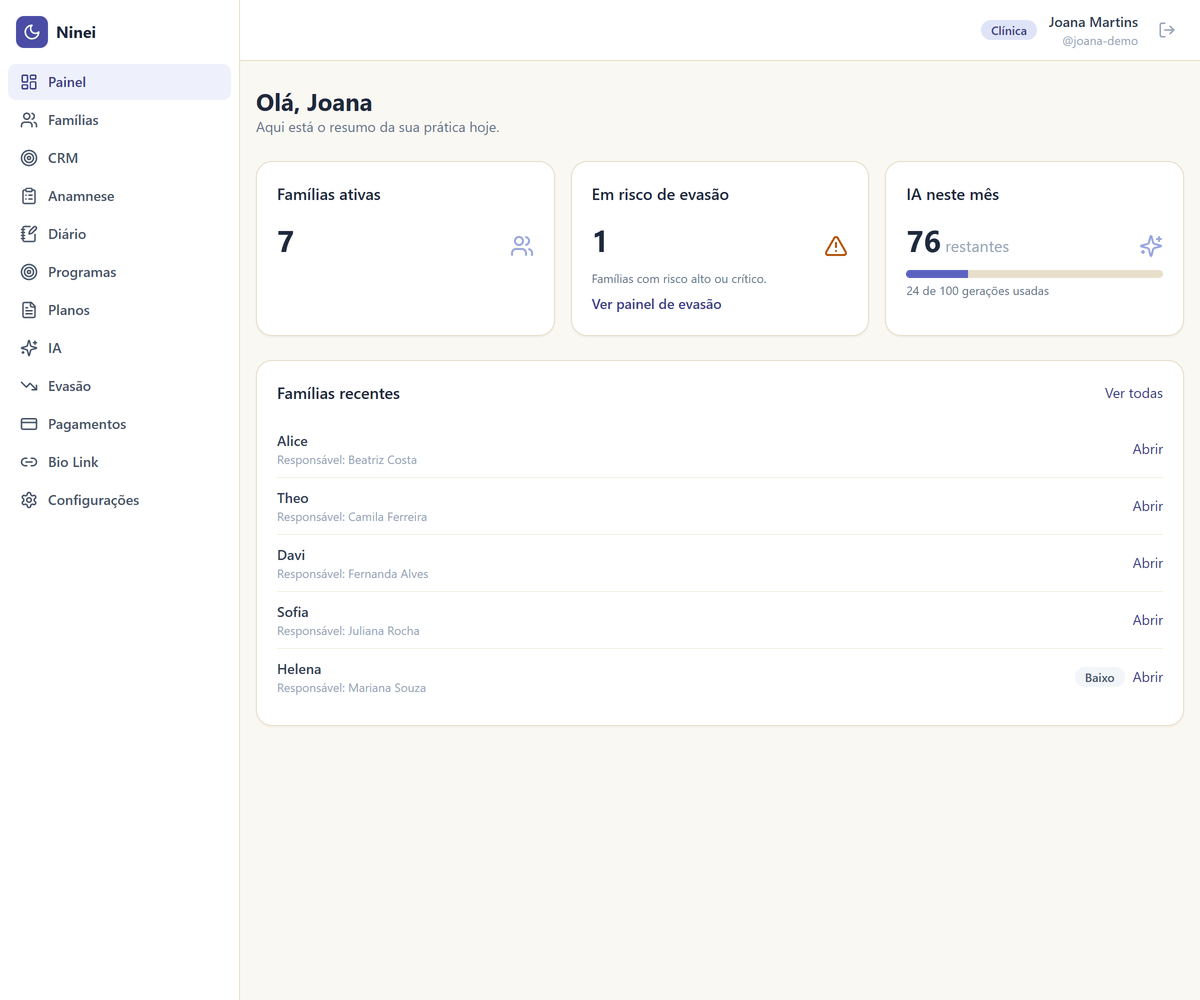
Task: Click the Configurações gear icon
Action: [29, 500]
